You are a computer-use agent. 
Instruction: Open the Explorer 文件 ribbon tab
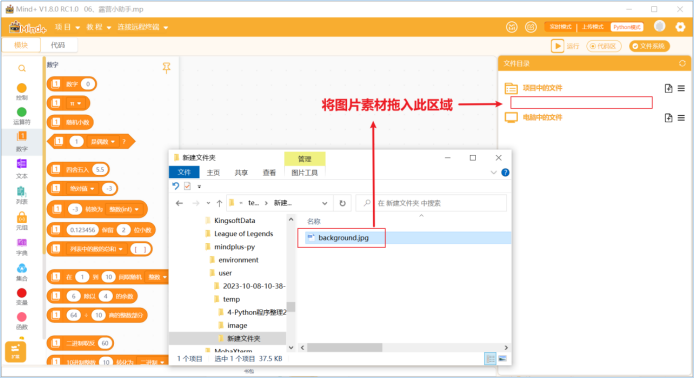click(x=184, y=172)
